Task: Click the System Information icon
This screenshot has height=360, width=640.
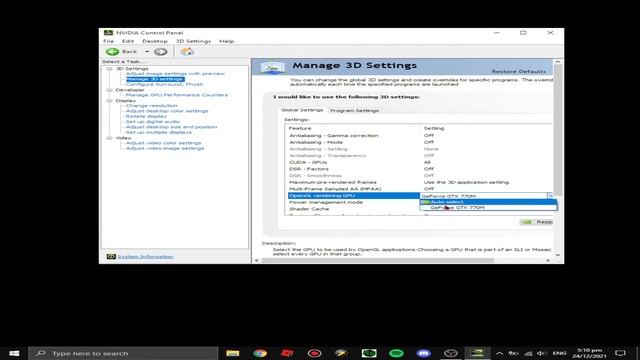Action: [x=111, y=256]
